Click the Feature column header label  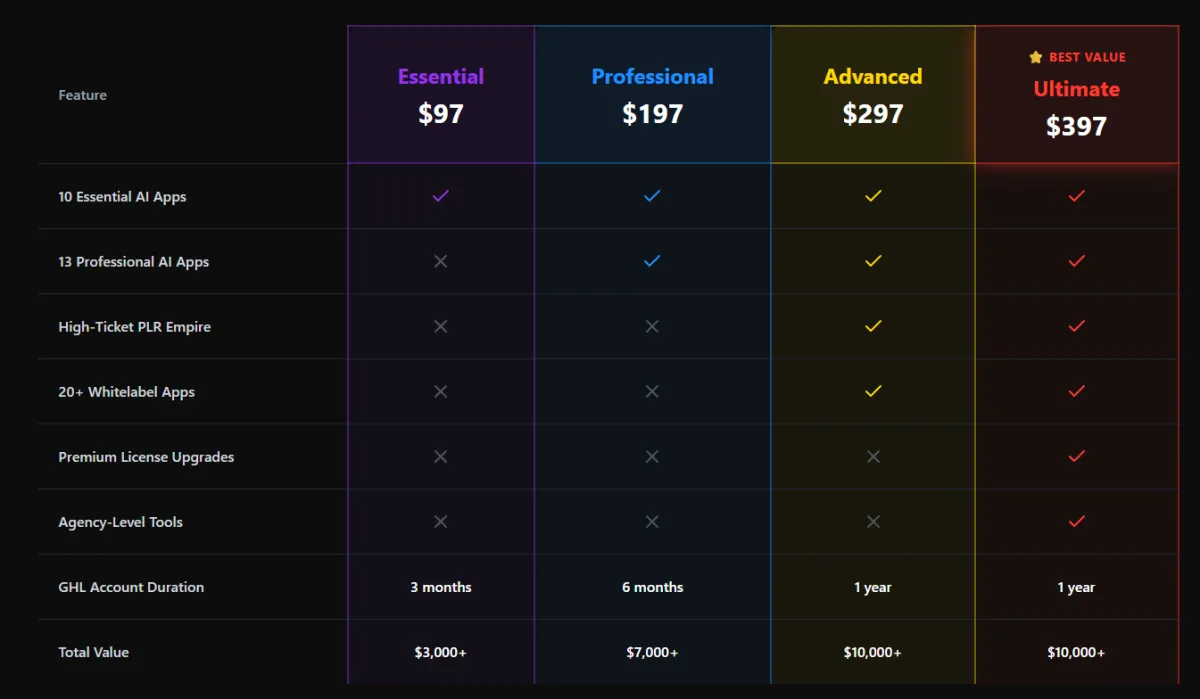point(83,95)
